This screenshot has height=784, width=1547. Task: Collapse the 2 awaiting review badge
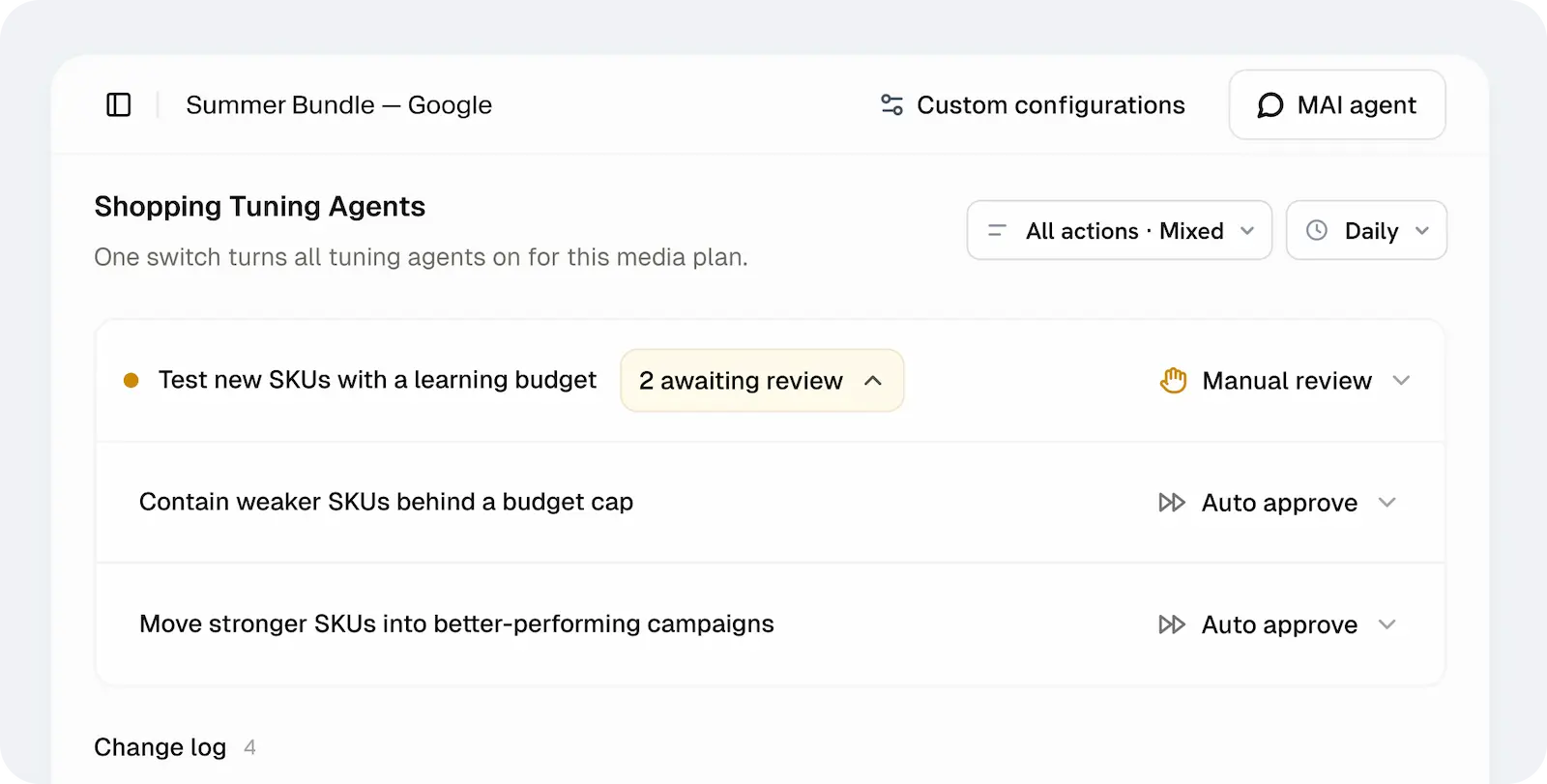(x=762, y=380)
